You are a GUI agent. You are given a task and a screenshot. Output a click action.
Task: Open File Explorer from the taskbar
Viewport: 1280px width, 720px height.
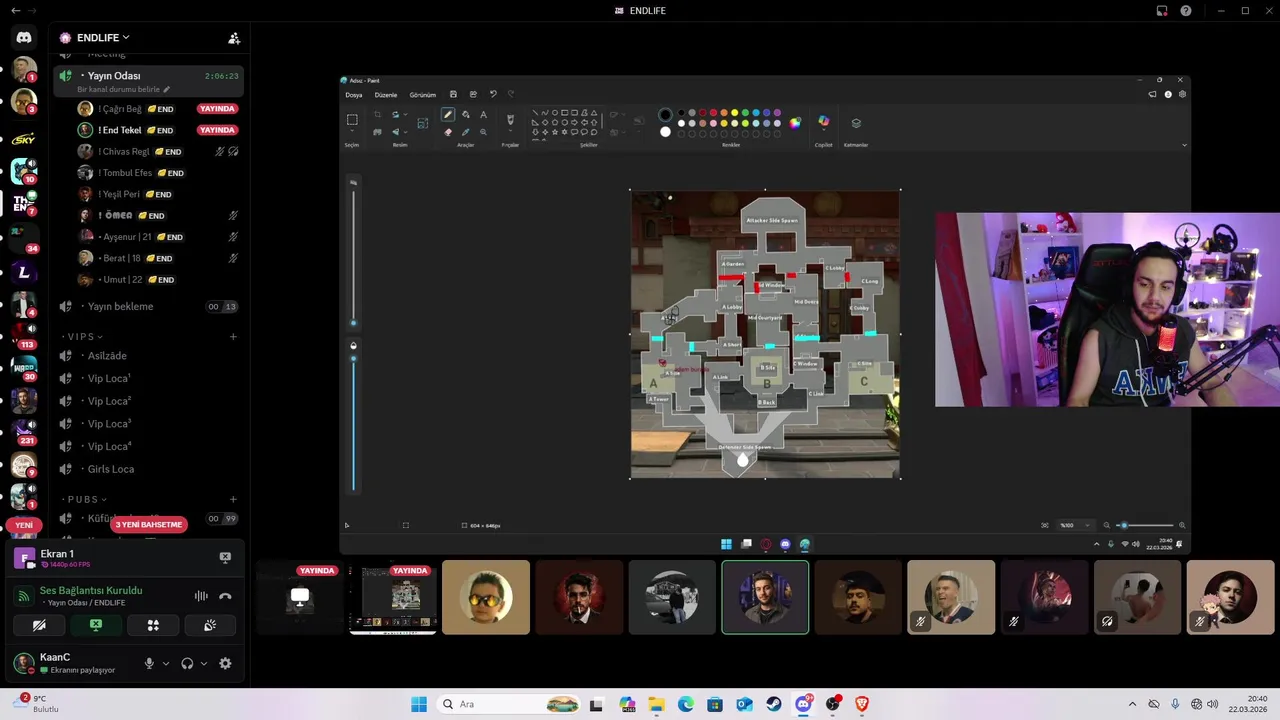click(656, 704)
